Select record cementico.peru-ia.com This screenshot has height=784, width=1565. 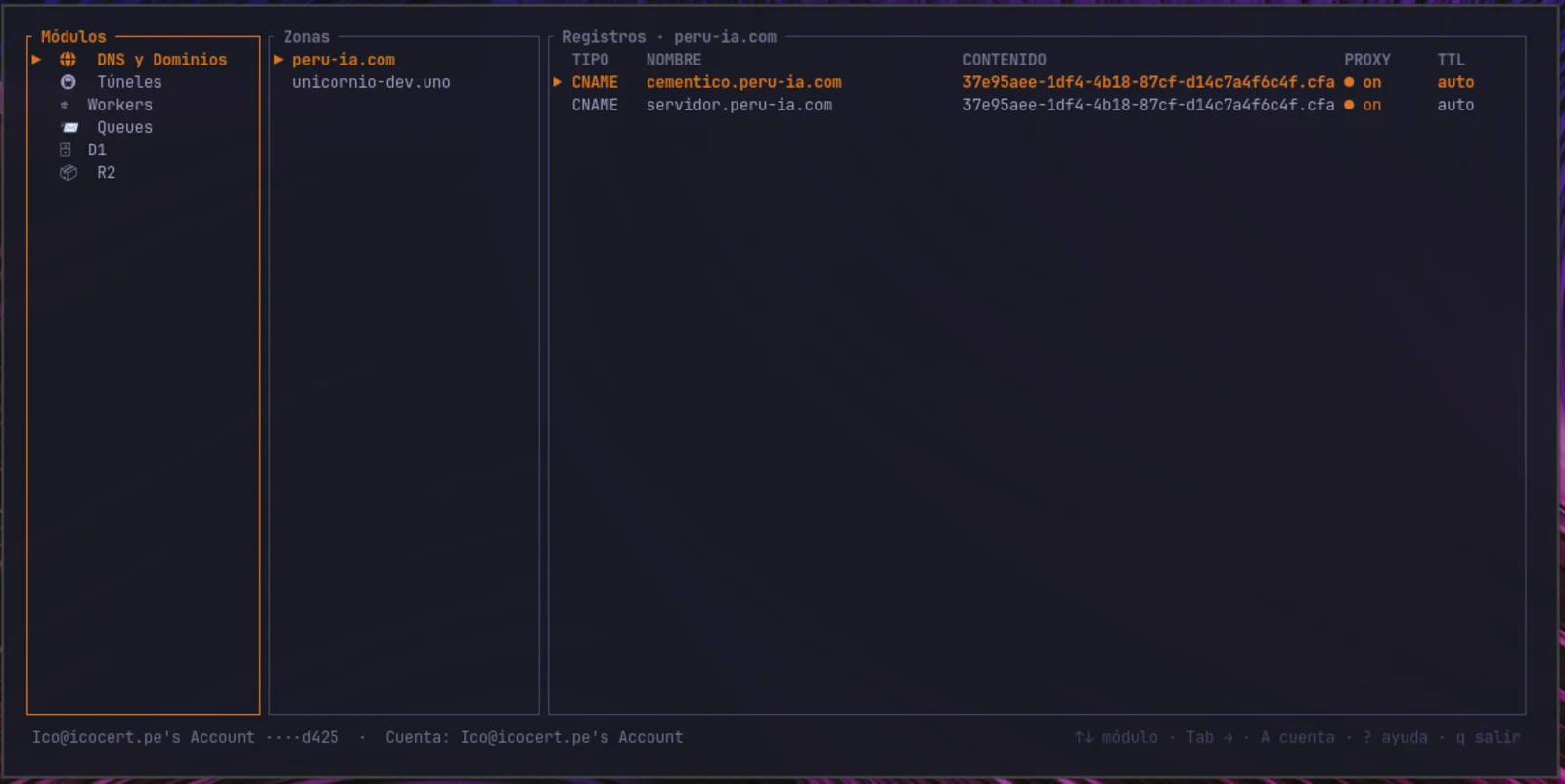(743, 82)
